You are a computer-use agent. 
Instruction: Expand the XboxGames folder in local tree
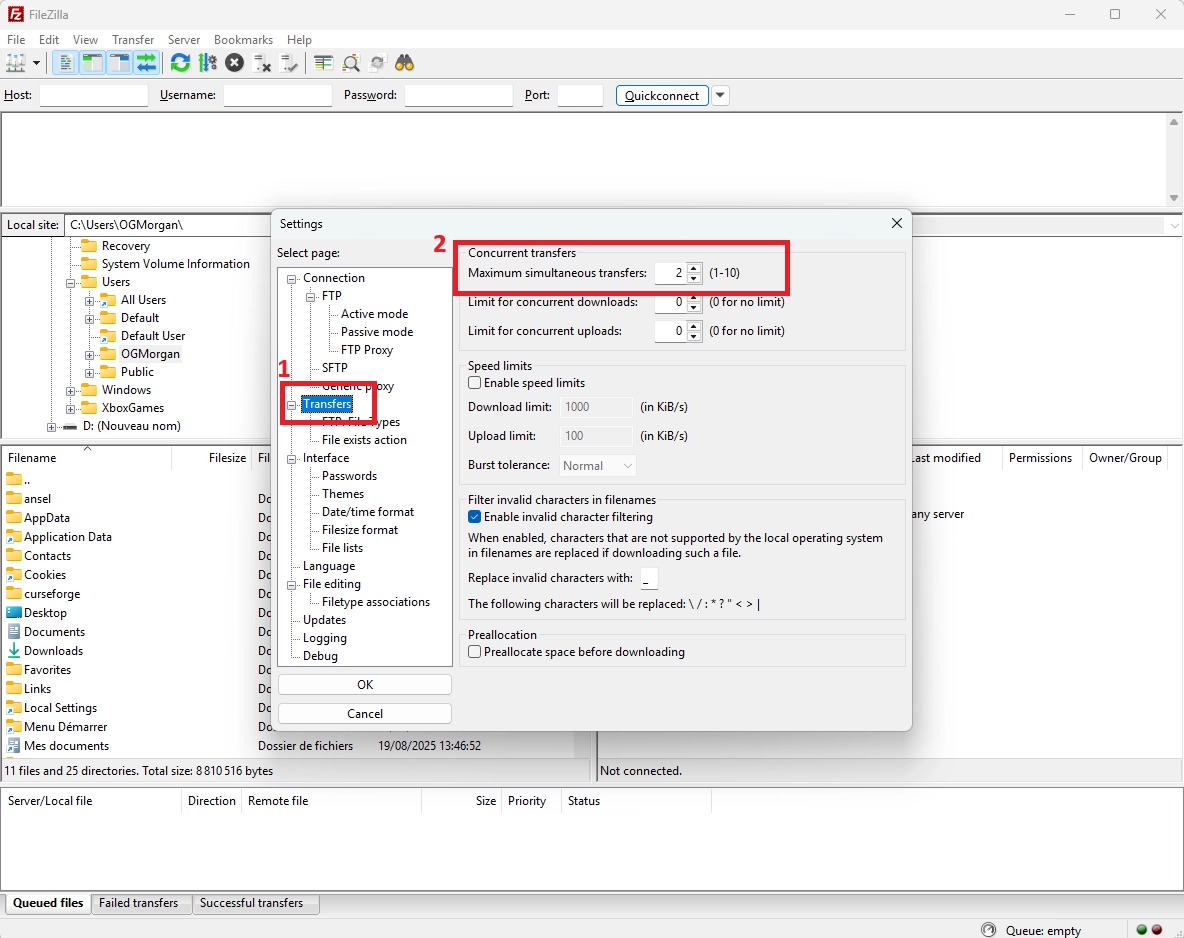click(x=70, y=409)
